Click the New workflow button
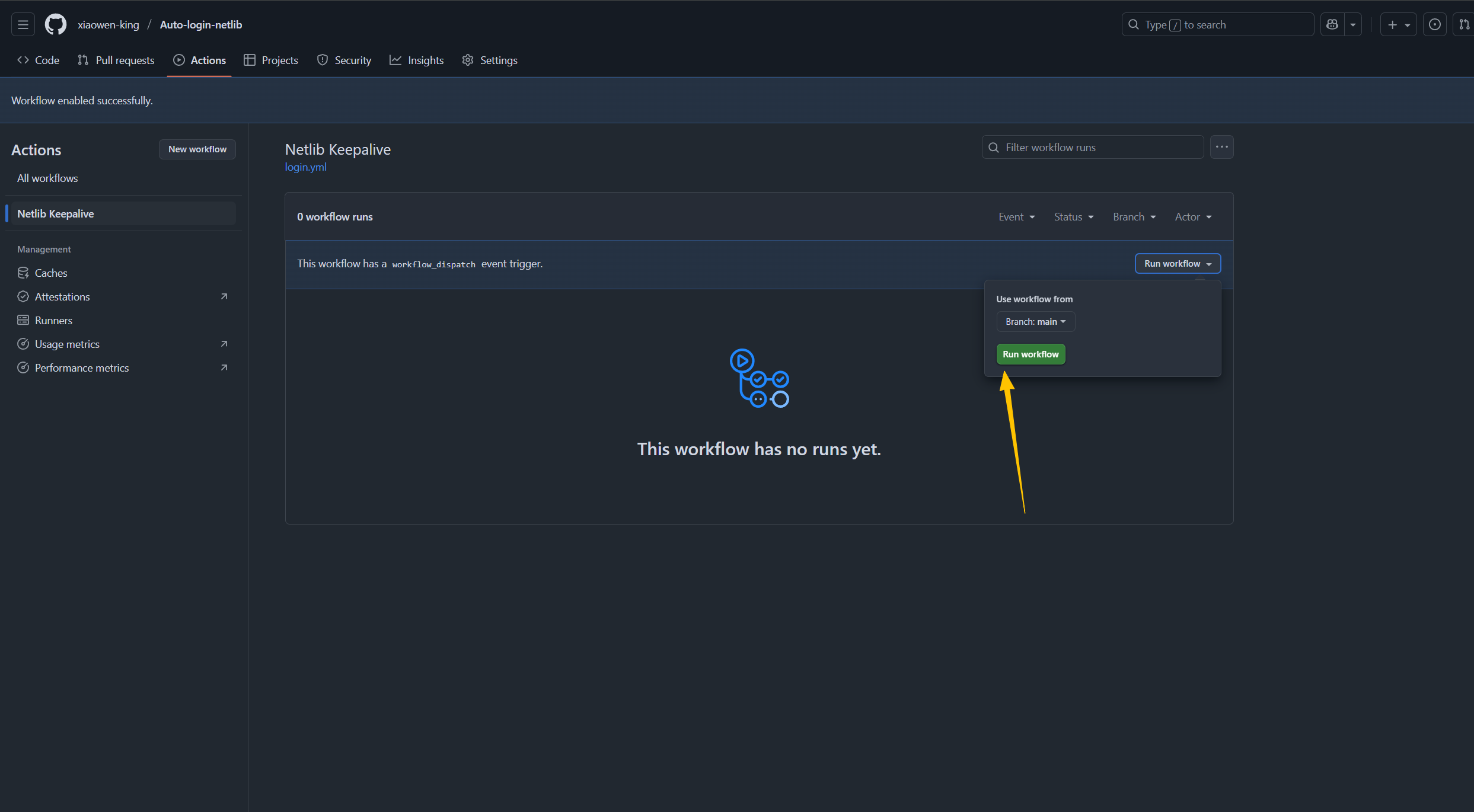This screenshot has height=812, width=1474. pyautogui.click(x=197, y=149)
